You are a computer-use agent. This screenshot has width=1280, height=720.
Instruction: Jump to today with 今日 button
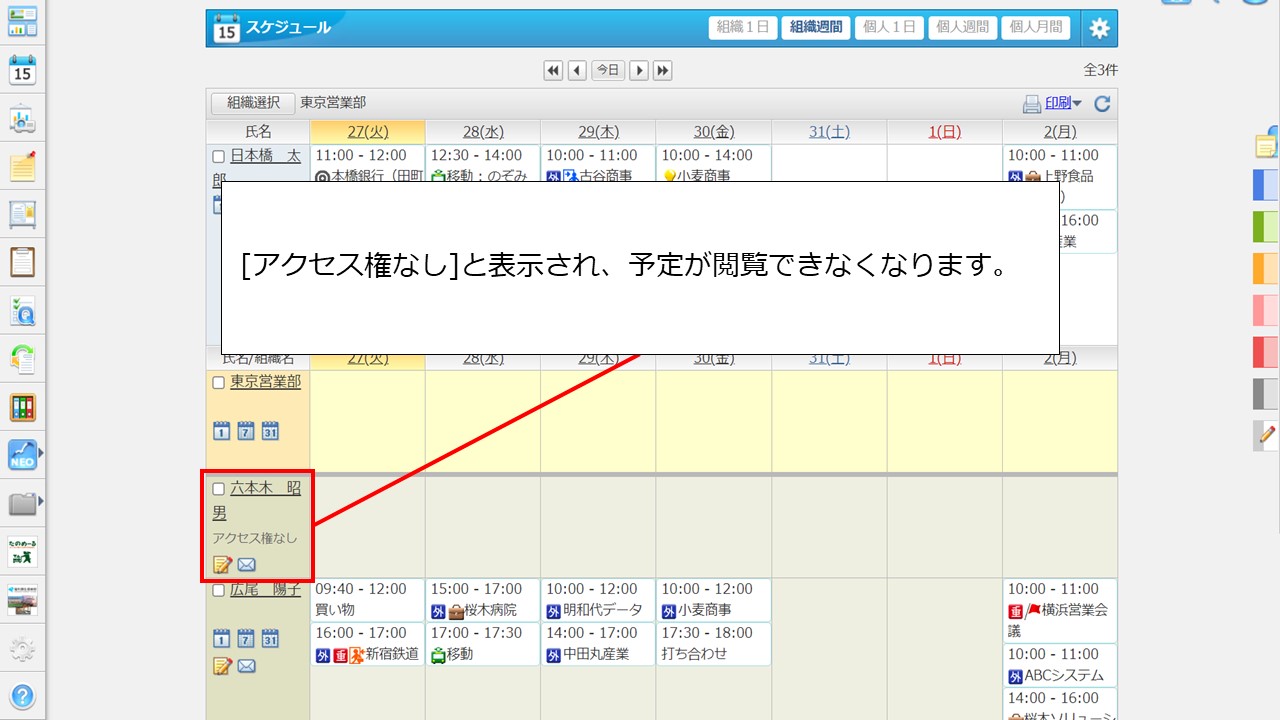tap(608, 70)
